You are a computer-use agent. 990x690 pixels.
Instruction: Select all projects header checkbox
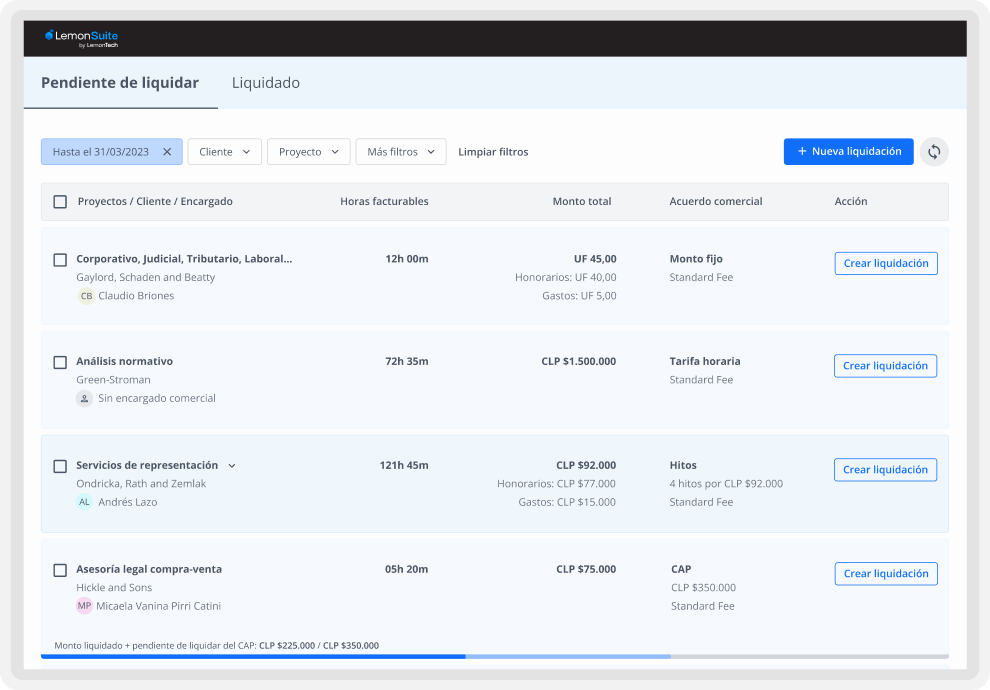[x=60, y=201]
